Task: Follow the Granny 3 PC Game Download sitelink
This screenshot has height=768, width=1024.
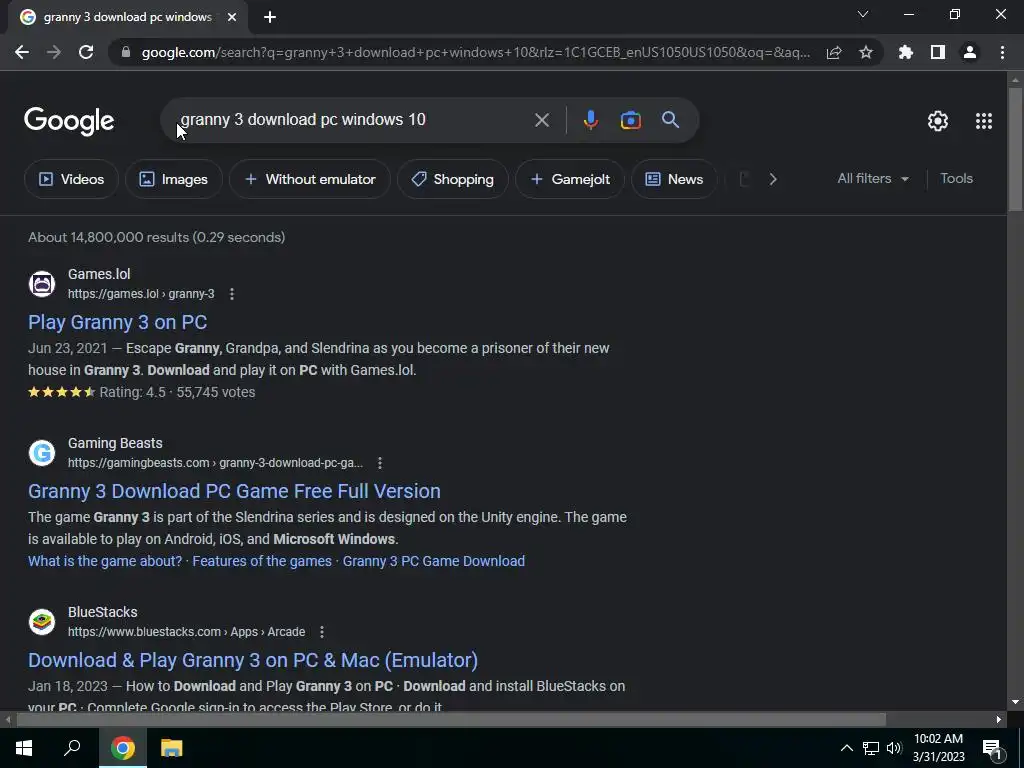Action: (434, 561)
